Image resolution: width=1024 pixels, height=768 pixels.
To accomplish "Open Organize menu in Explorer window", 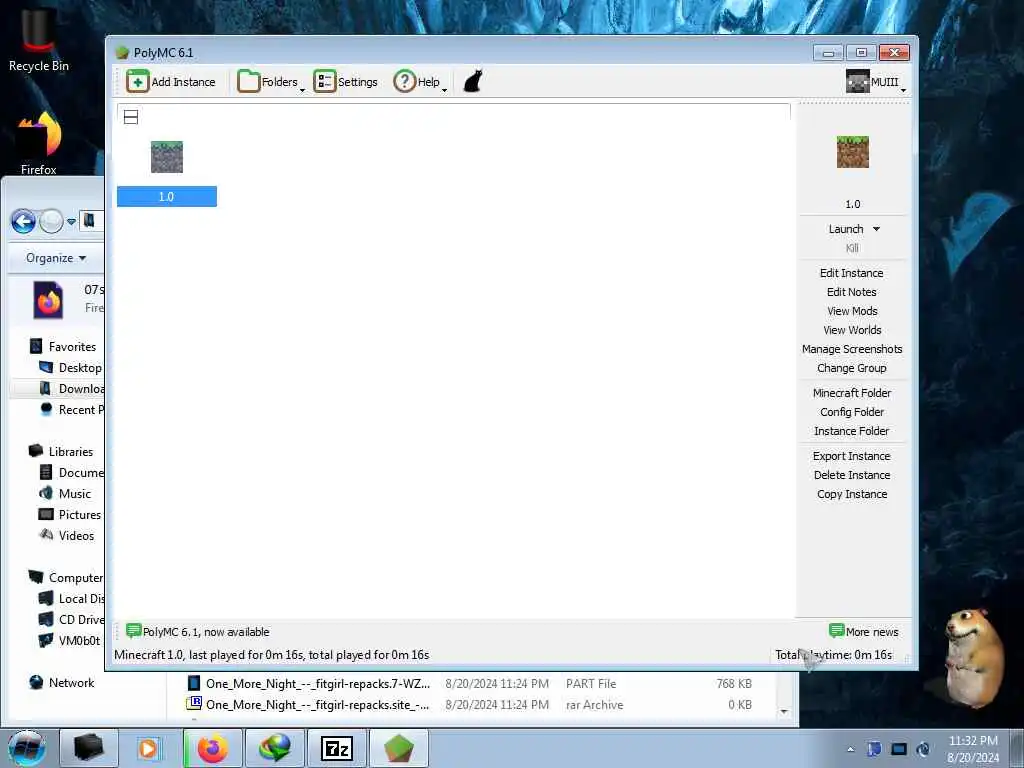I will [56, 258].
